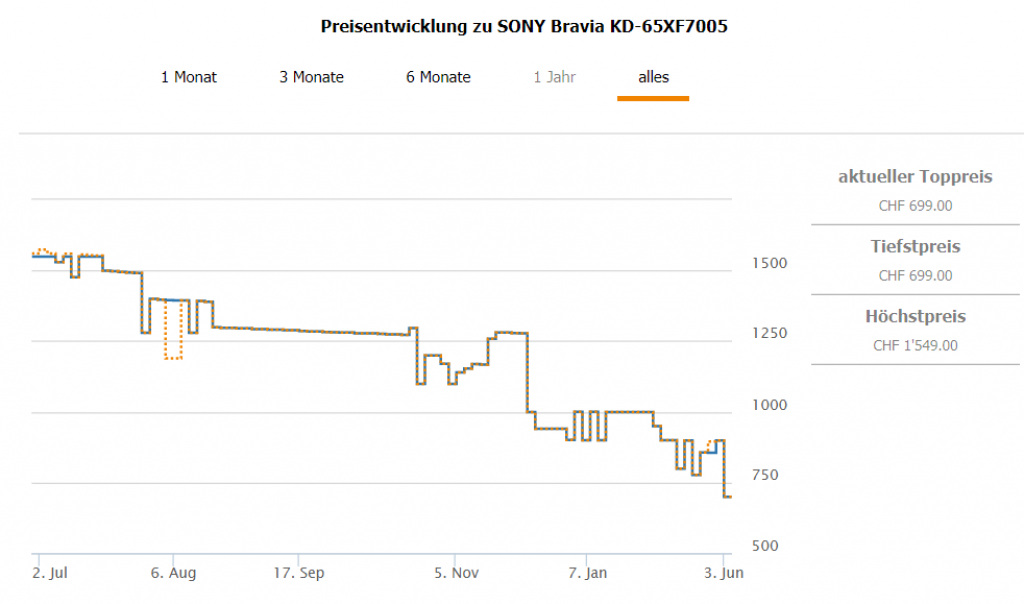
Task: Click the CHF 699.00 value under Tiefstpreis
Action: (915, 276)
